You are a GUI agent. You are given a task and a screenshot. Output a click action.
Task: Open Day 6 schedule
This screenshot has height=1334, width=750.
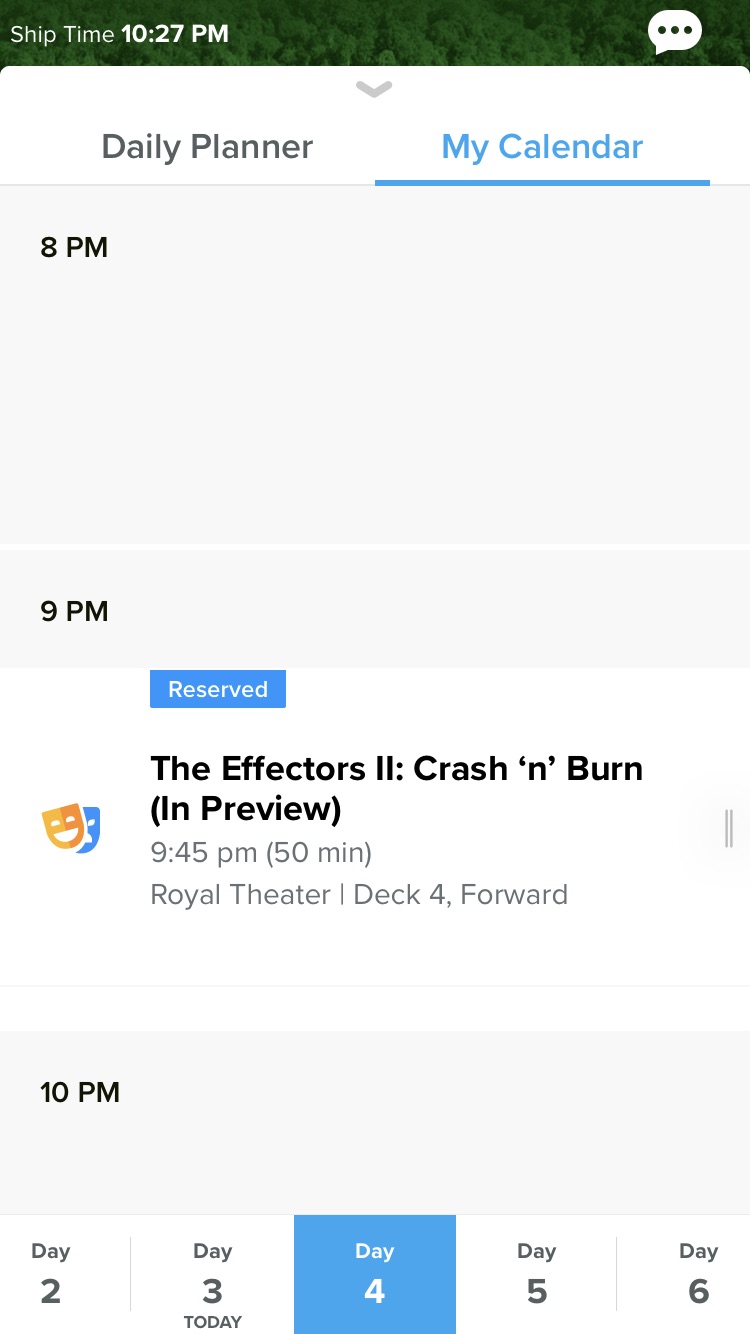coord(698,1274)
